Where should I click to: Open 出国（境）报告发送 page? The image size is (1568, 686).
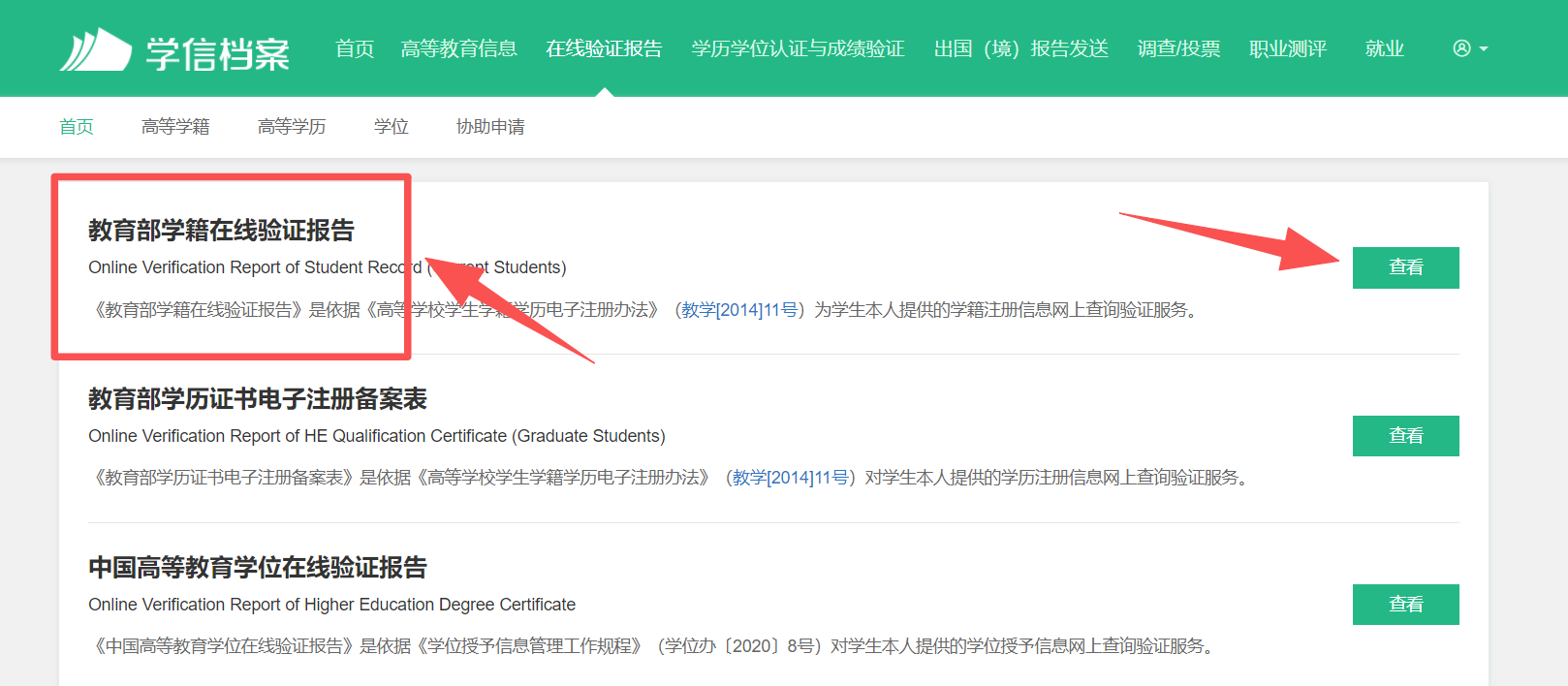[x=1021, y=48]
